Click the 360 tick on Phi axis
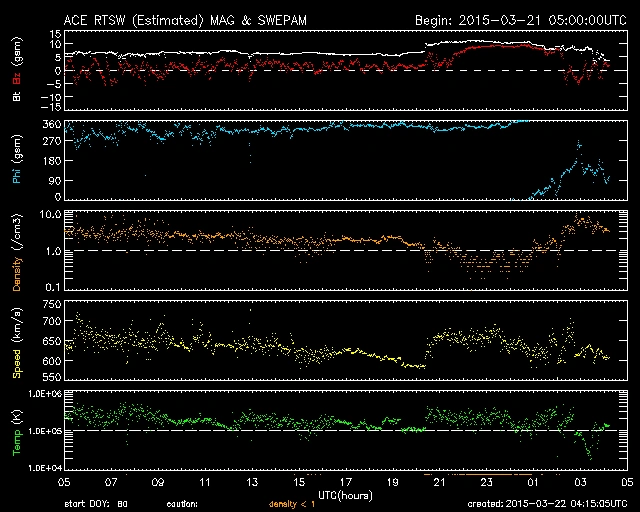 (51, 124)
